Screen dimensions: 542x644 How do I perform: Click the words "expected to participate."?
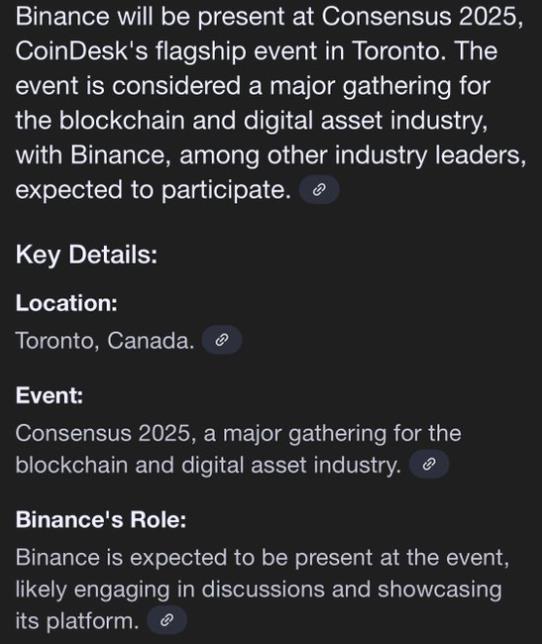[x=154, y=191]
